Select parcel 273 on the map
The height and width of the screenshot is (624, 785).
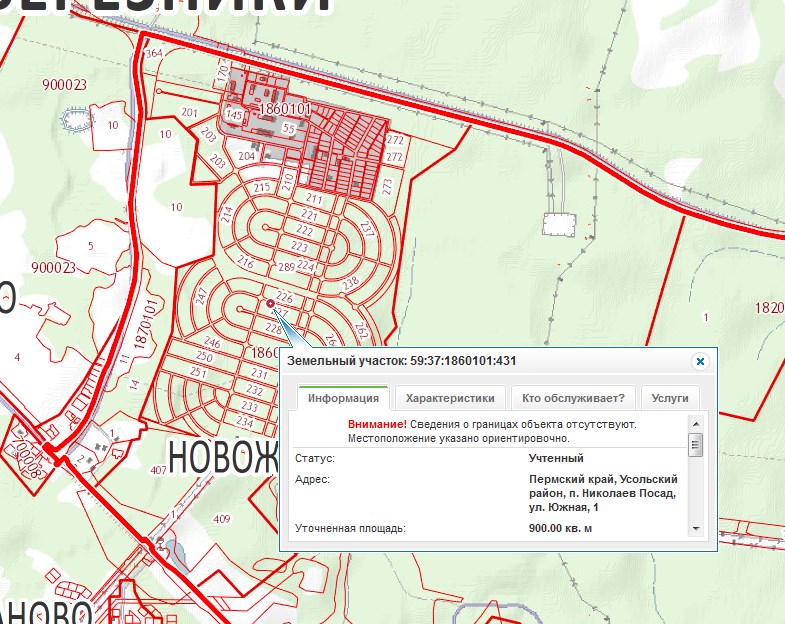[x=387, y=186]
